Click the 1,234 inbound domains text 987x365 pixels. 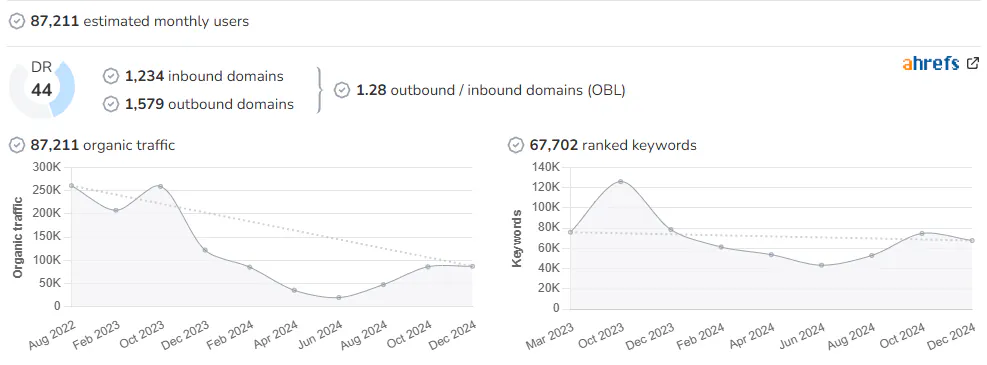click(204, 76)
